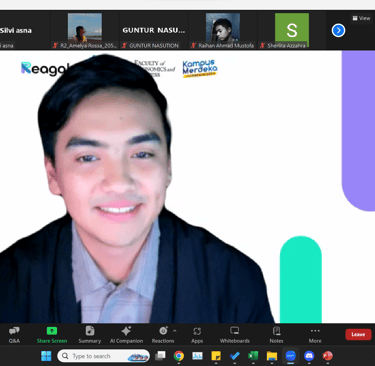375x366 pixels.
Task: Show next participants with blue arrow
Action: (338, 31)
